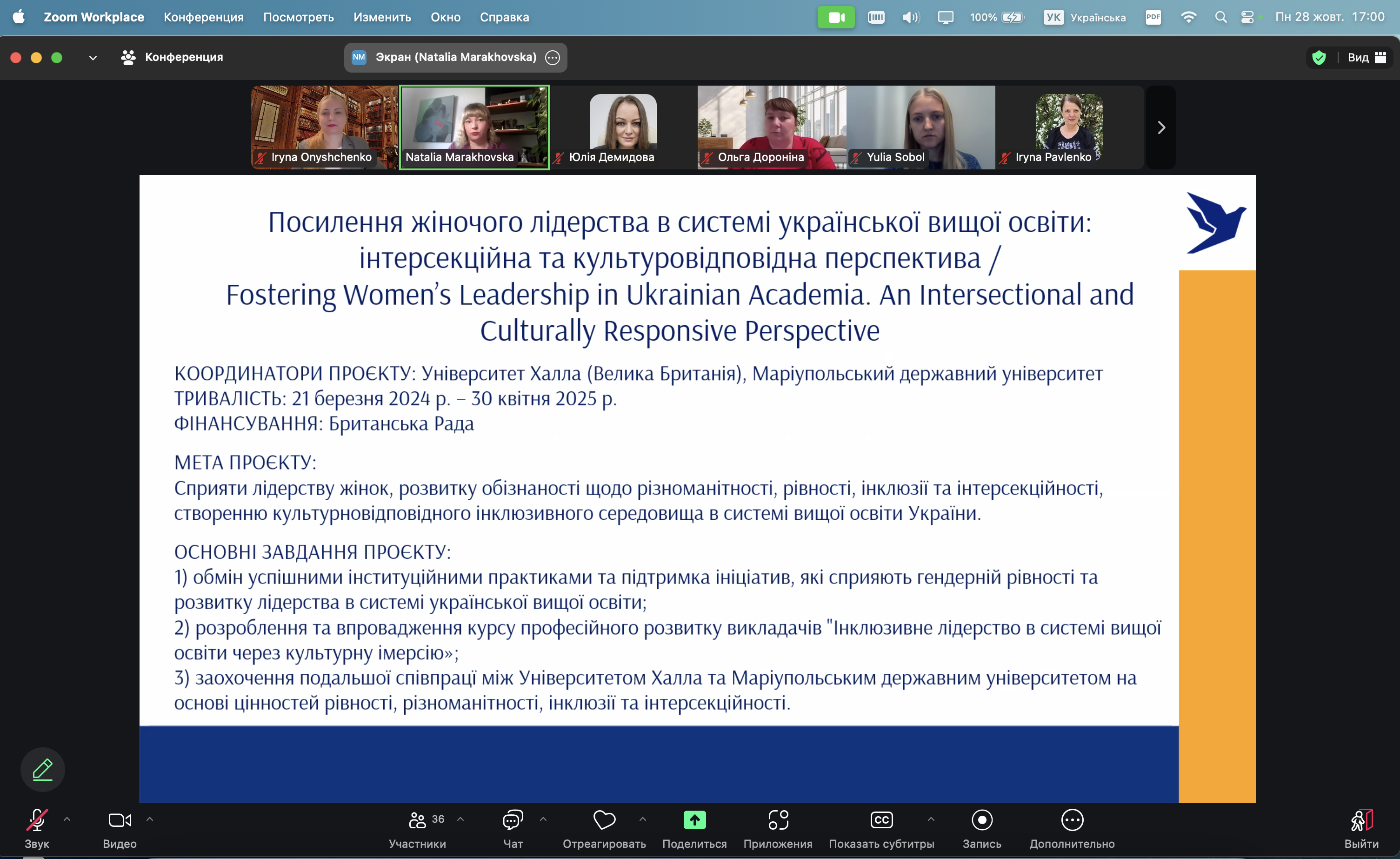
Task: Click the PDF menu bar icon
Action: (1153, 17)
